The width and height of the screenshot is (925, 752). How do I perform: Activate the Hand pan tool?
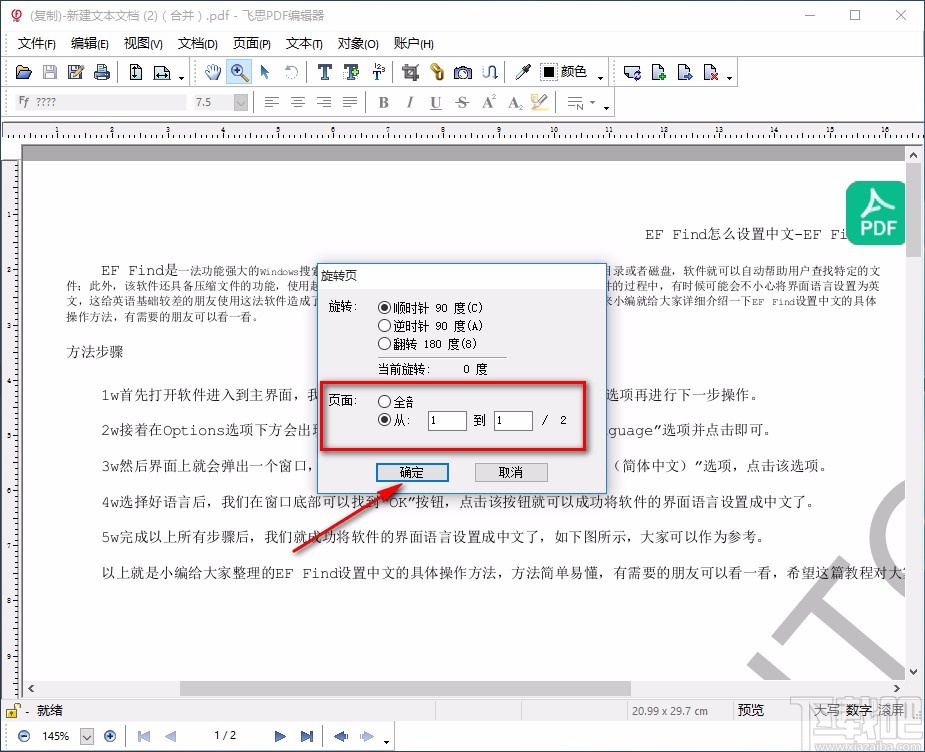(213, 73)
